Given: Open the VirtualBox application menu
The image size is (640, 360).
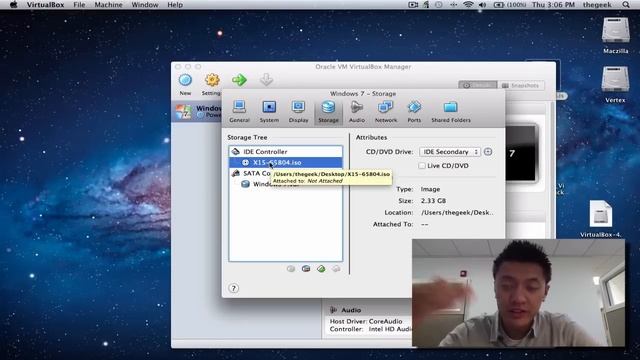Looking at the screenshot, I should (45, 5).
